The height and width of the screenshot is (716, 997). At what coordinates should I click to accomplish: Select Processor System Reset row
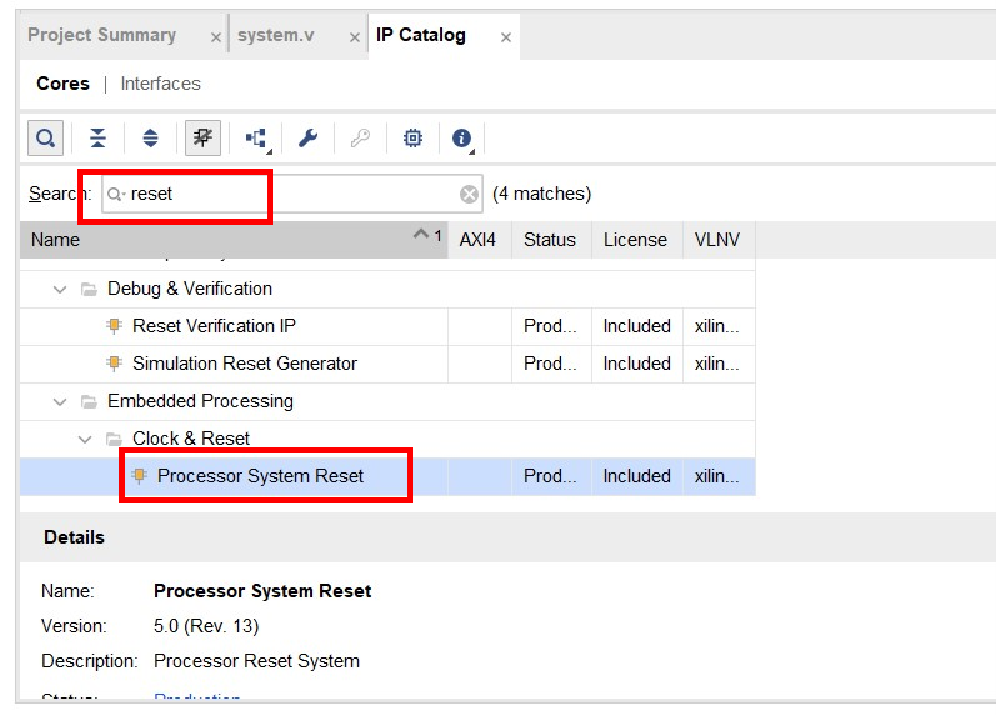pos(387,476)
